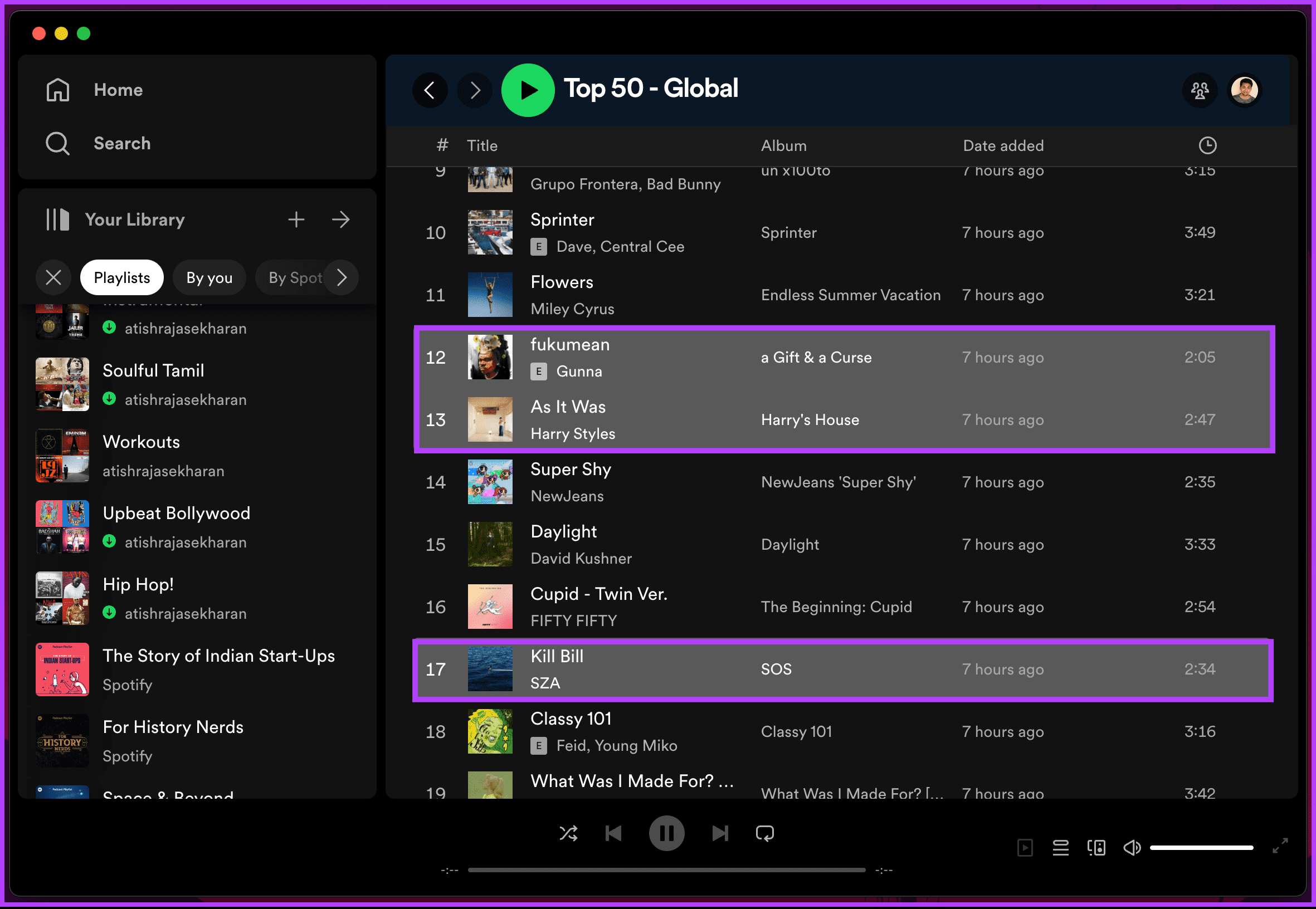Skip to the next track
This screenshot has height=909, width=1316.
click(720, 833)
